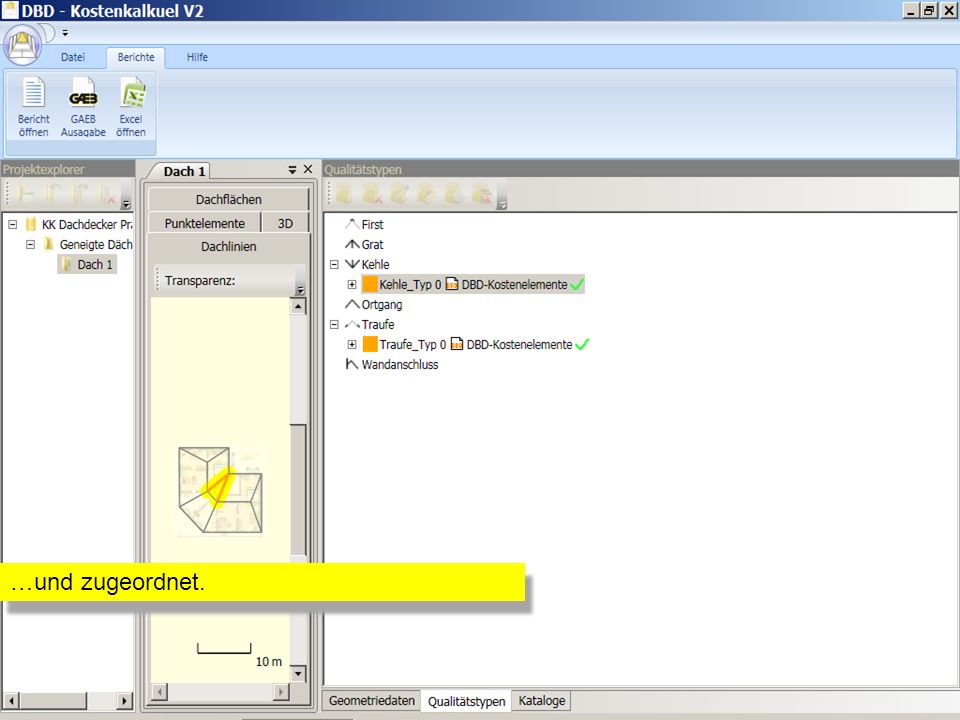
Task: Select KK Dachdecker project in tree
Action: click(87, 225)
